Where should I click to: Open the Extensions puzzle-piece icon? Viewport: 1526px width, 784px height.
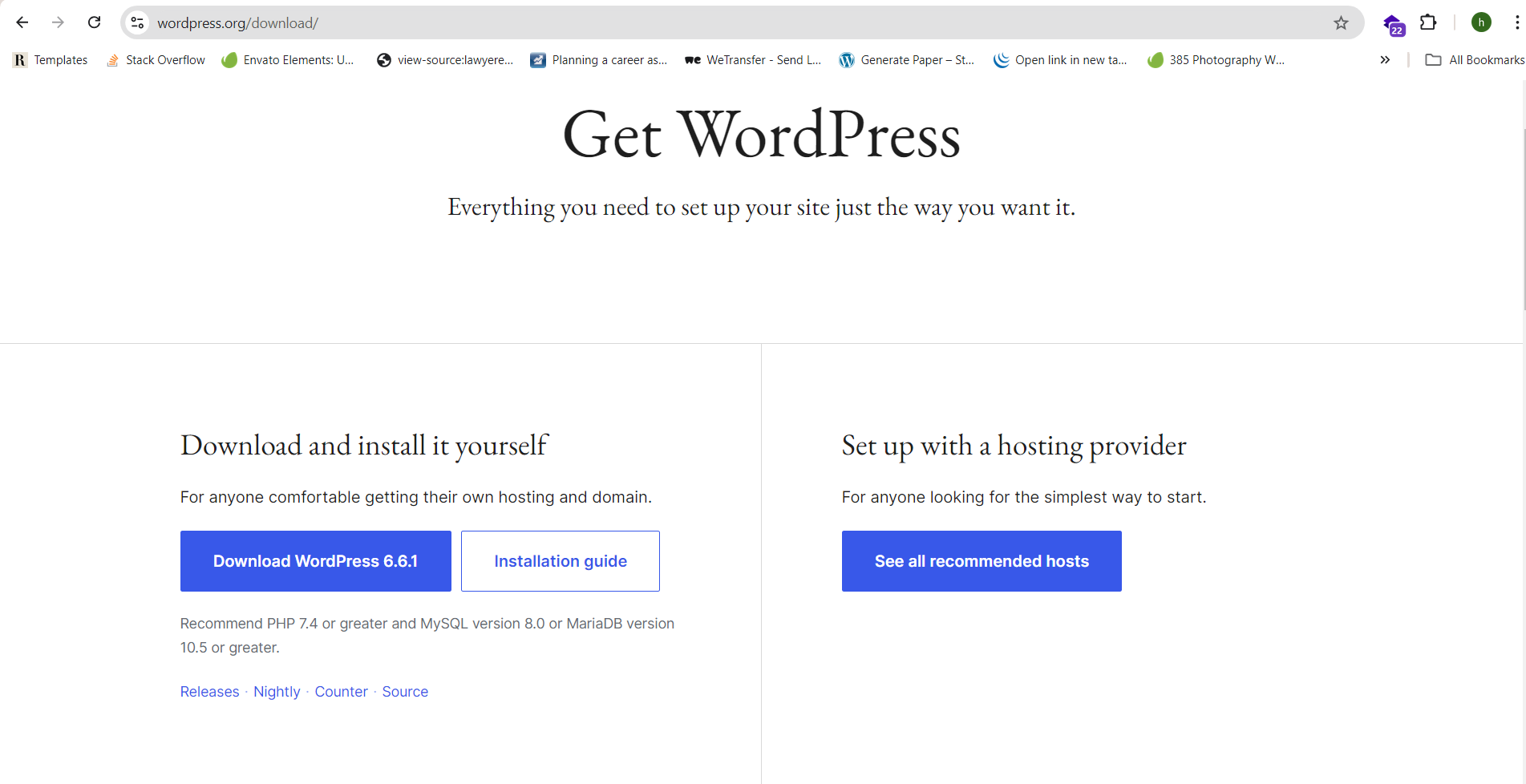[1428, 22]
